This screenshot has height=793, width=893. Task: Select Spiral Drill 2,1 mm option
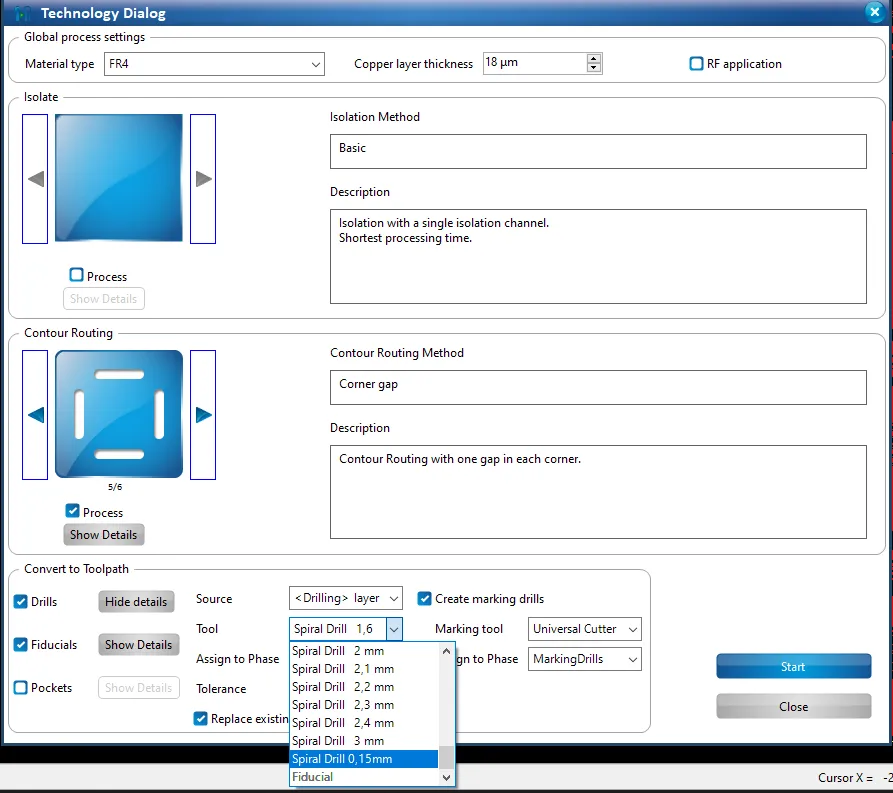point(364,669)
